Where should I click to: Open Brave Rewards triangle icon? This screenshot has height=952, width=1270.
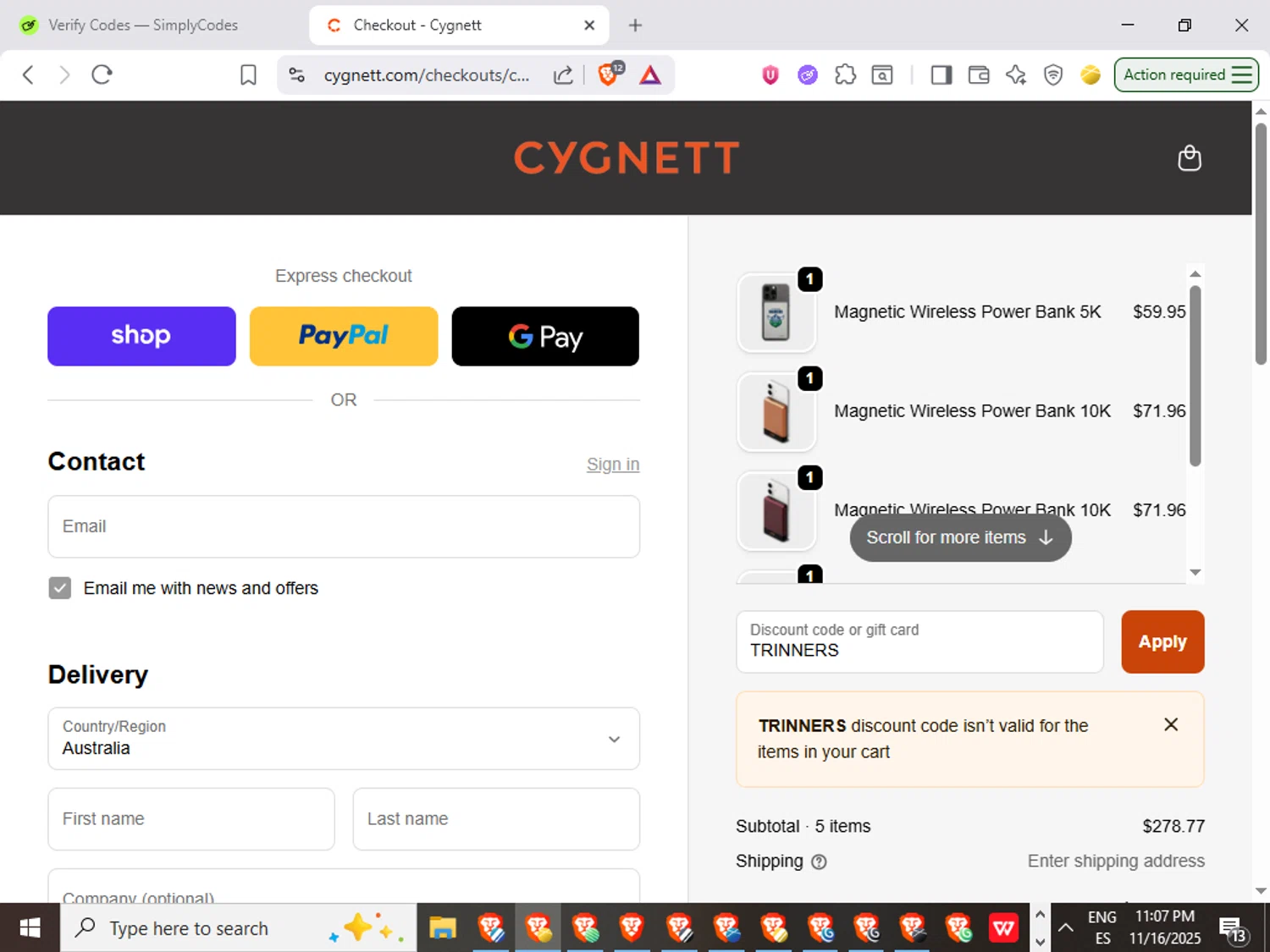click(x=650, y=75)
